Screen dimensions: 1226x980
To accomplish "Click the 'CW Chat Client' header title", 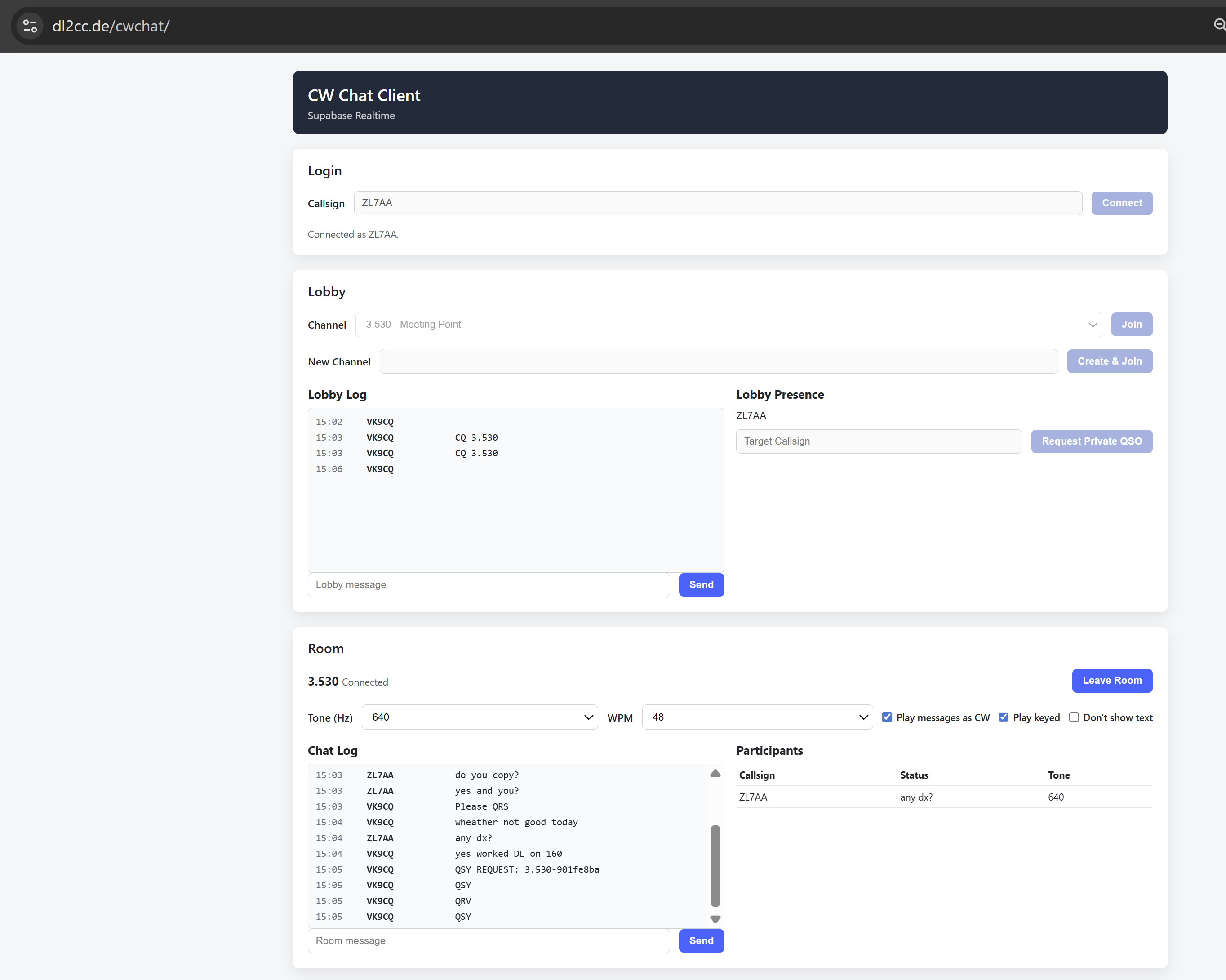I will (364, 96).
